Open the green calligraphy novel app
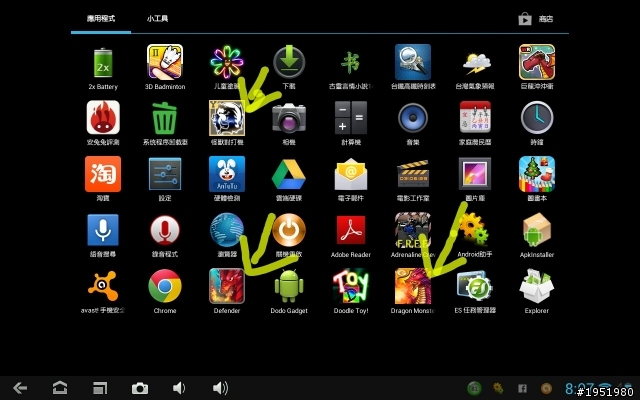The image size is (640, 400). point(351,62)
